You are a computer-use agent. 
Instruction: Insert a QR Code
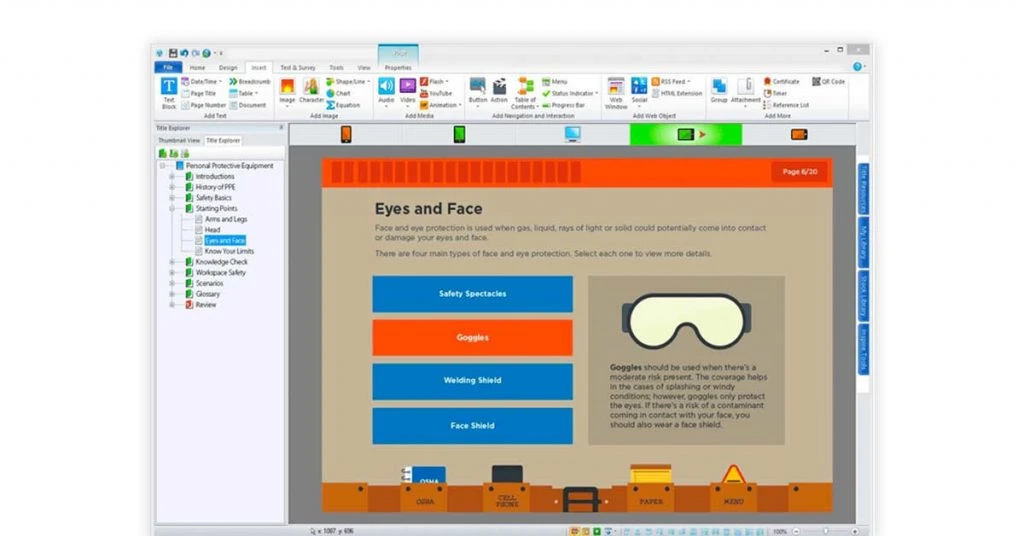point(828,82)
